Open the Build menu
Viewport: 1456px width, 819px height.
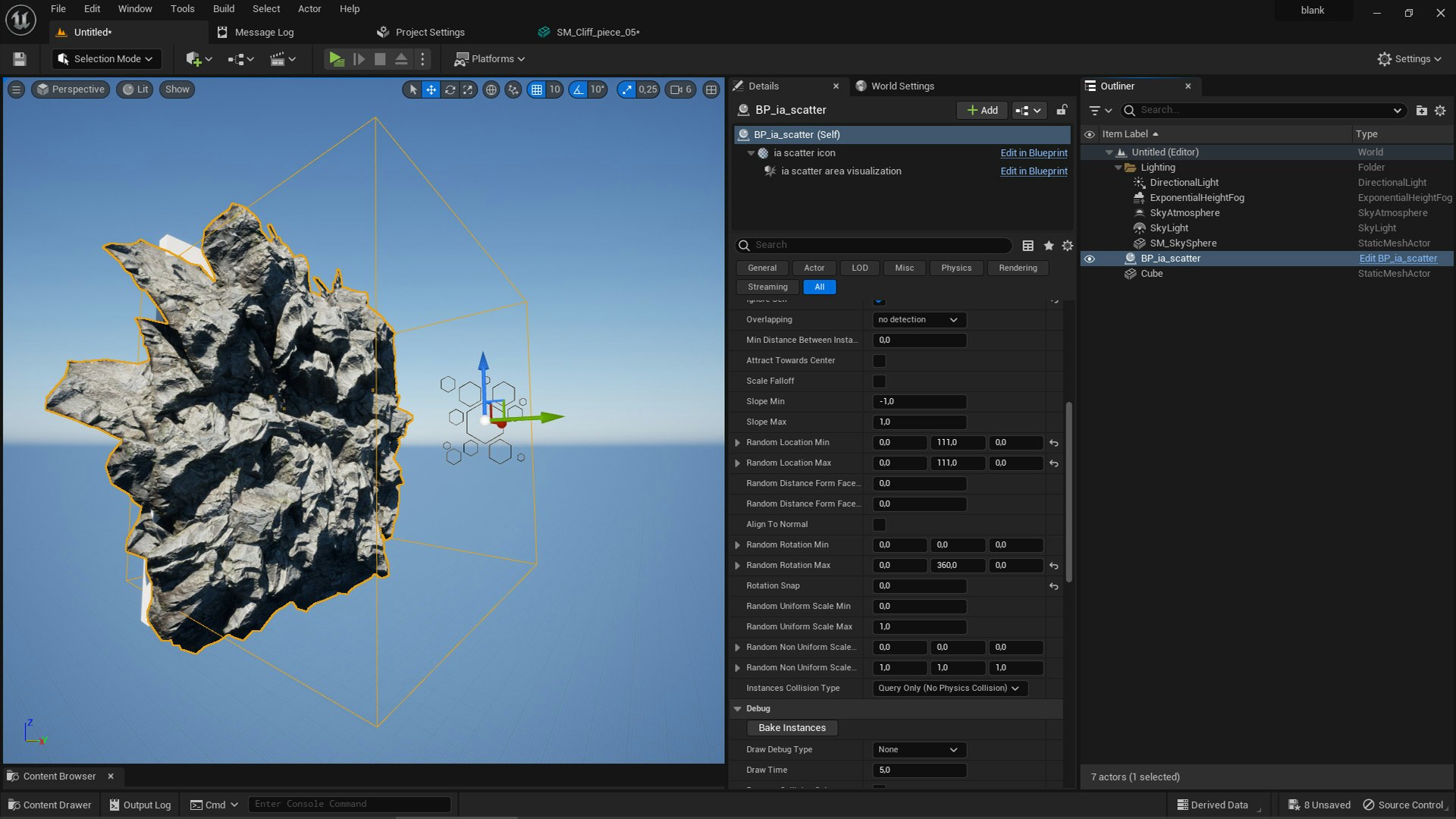click(x=224, y=9)
